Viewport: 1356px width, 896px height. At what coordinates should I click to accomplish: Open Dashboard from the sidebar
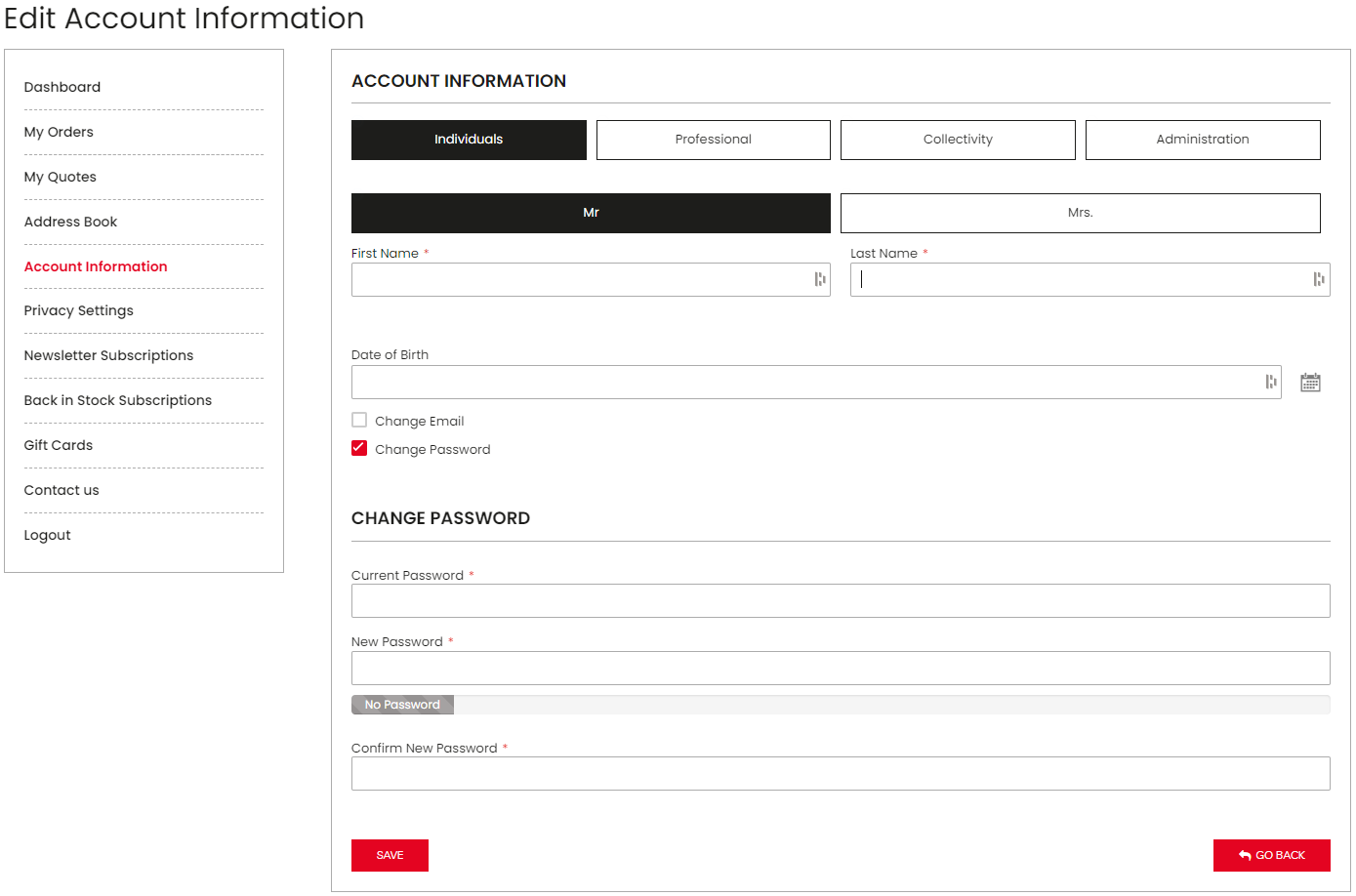pos(62,87)
